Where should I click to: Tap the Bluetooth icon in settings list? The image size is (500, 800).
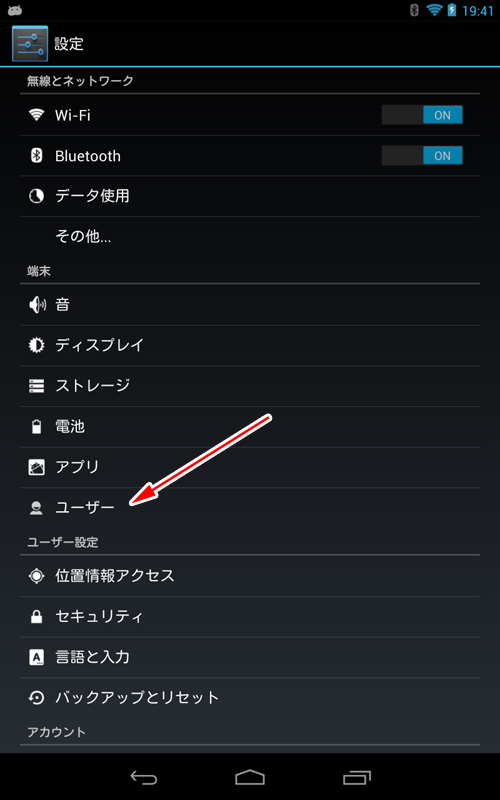[36, 156]
